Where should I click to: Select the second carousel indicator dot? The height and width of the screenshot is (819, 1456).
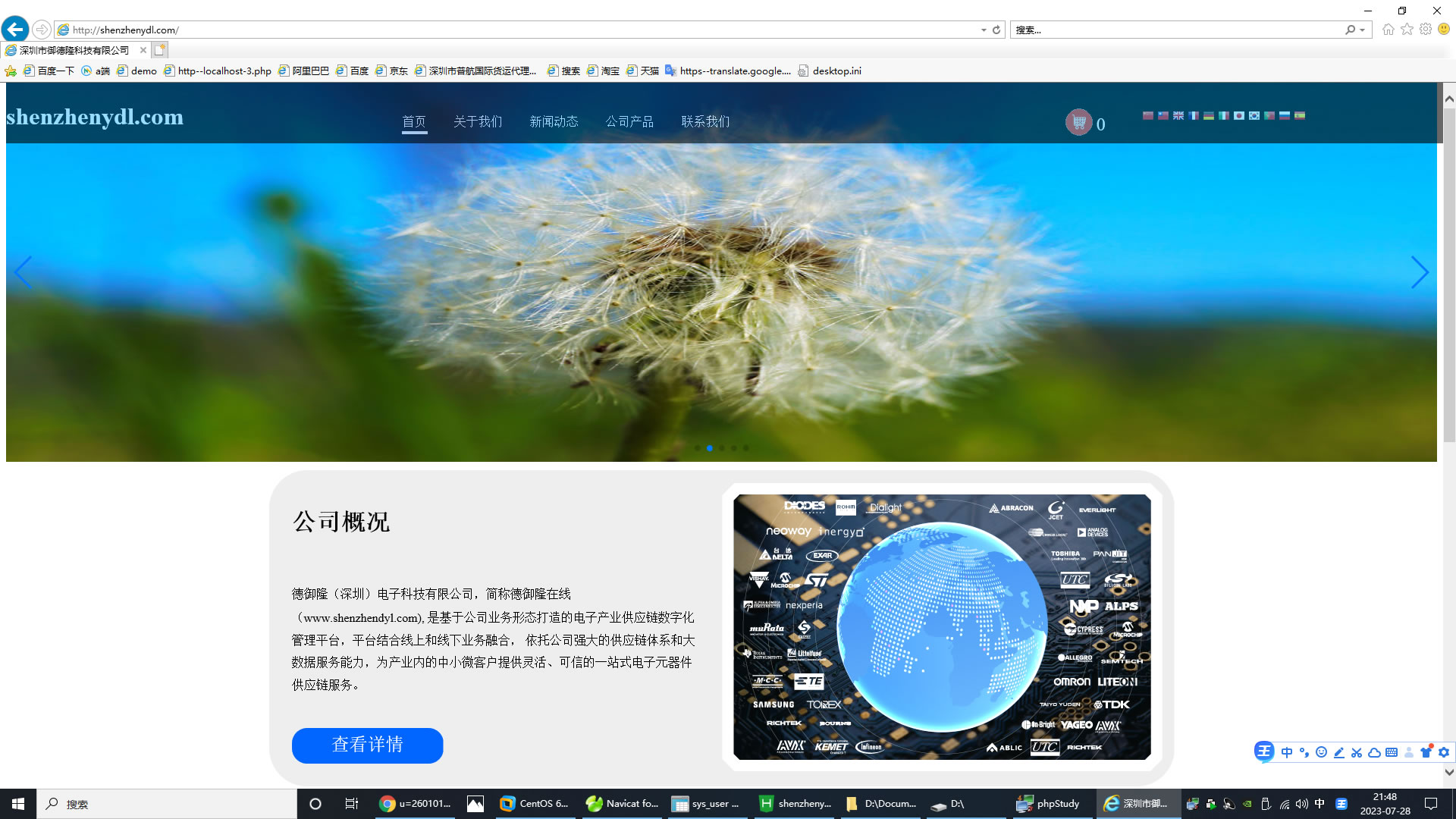pyautogui.click(x=710, y=448)
